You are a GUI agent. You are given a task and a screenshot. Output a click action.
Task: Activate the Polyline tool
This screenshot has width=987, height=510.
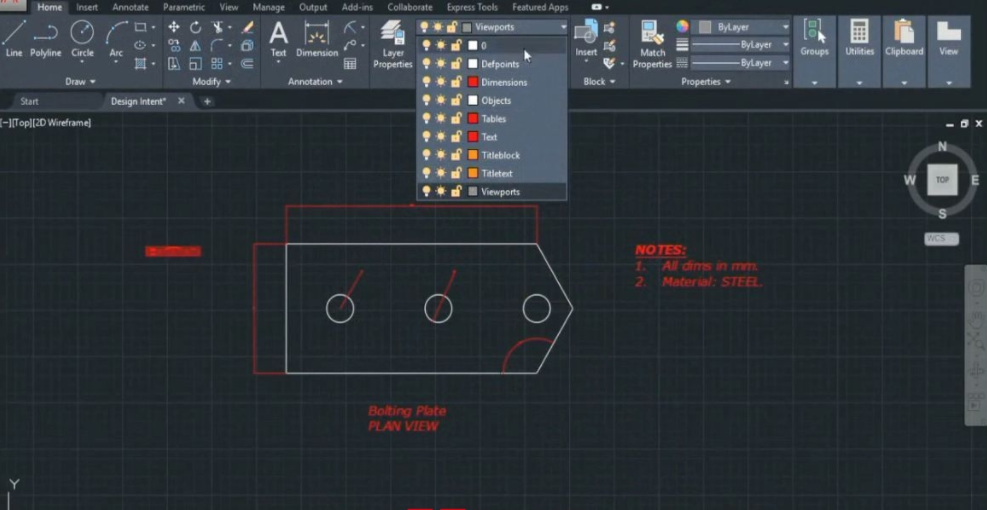click(x=45, y=37)
